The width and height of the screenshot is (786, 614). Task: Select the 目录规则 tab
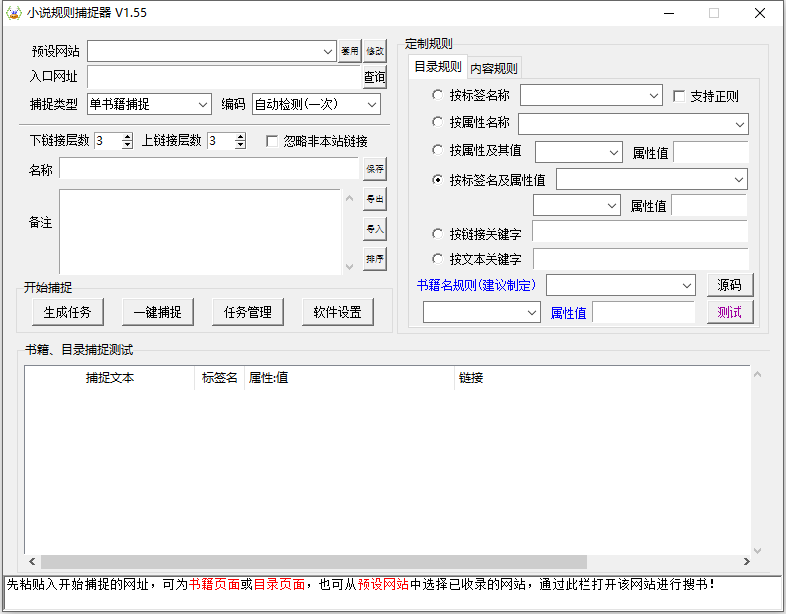pos(438,68)
